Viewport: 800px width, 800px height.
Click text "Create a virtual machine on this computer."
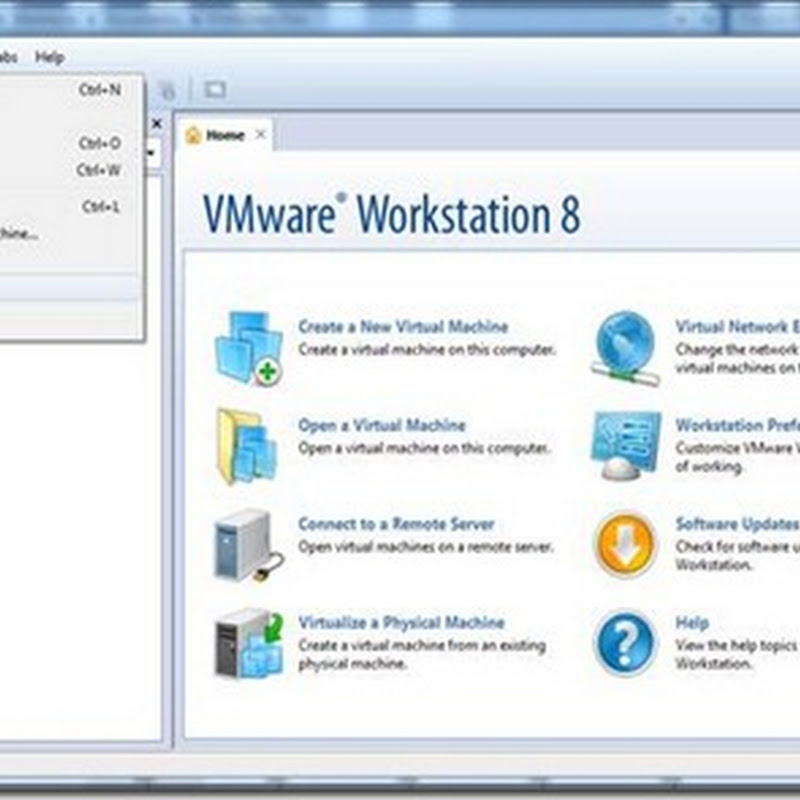(427, 349)
